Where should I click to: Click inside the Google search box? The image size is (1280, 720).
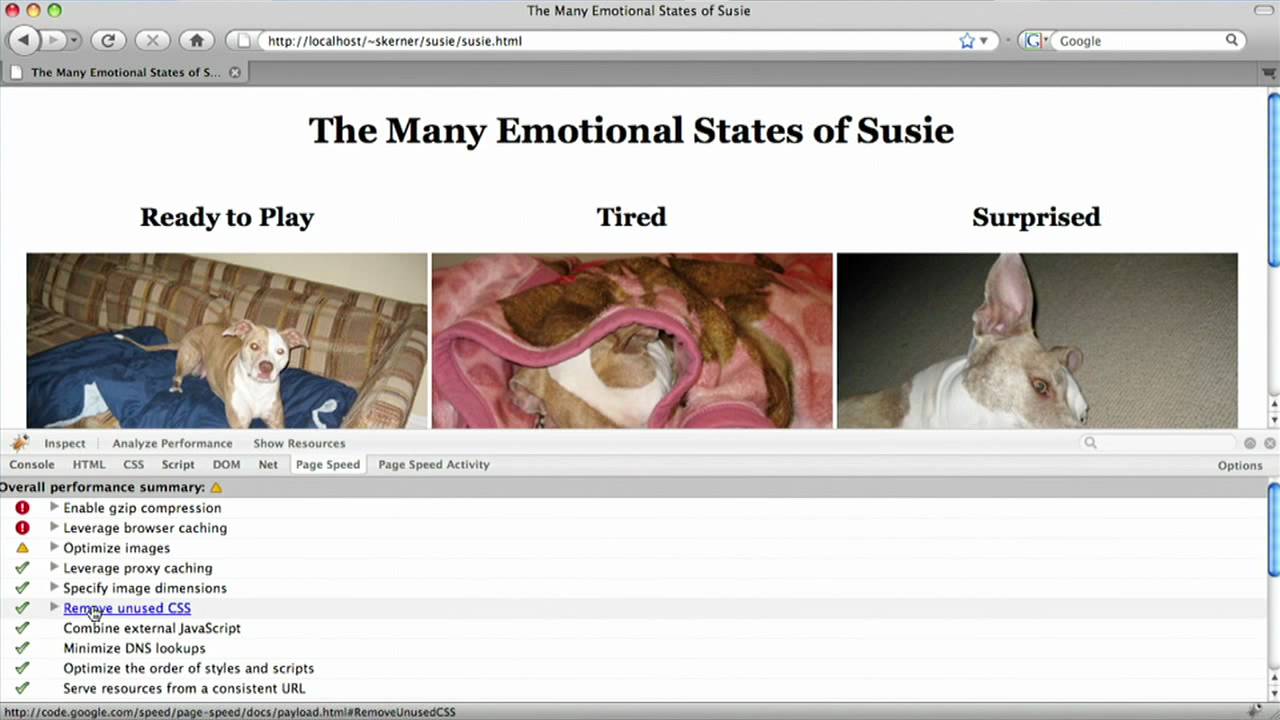click(x=1140, y=41)
